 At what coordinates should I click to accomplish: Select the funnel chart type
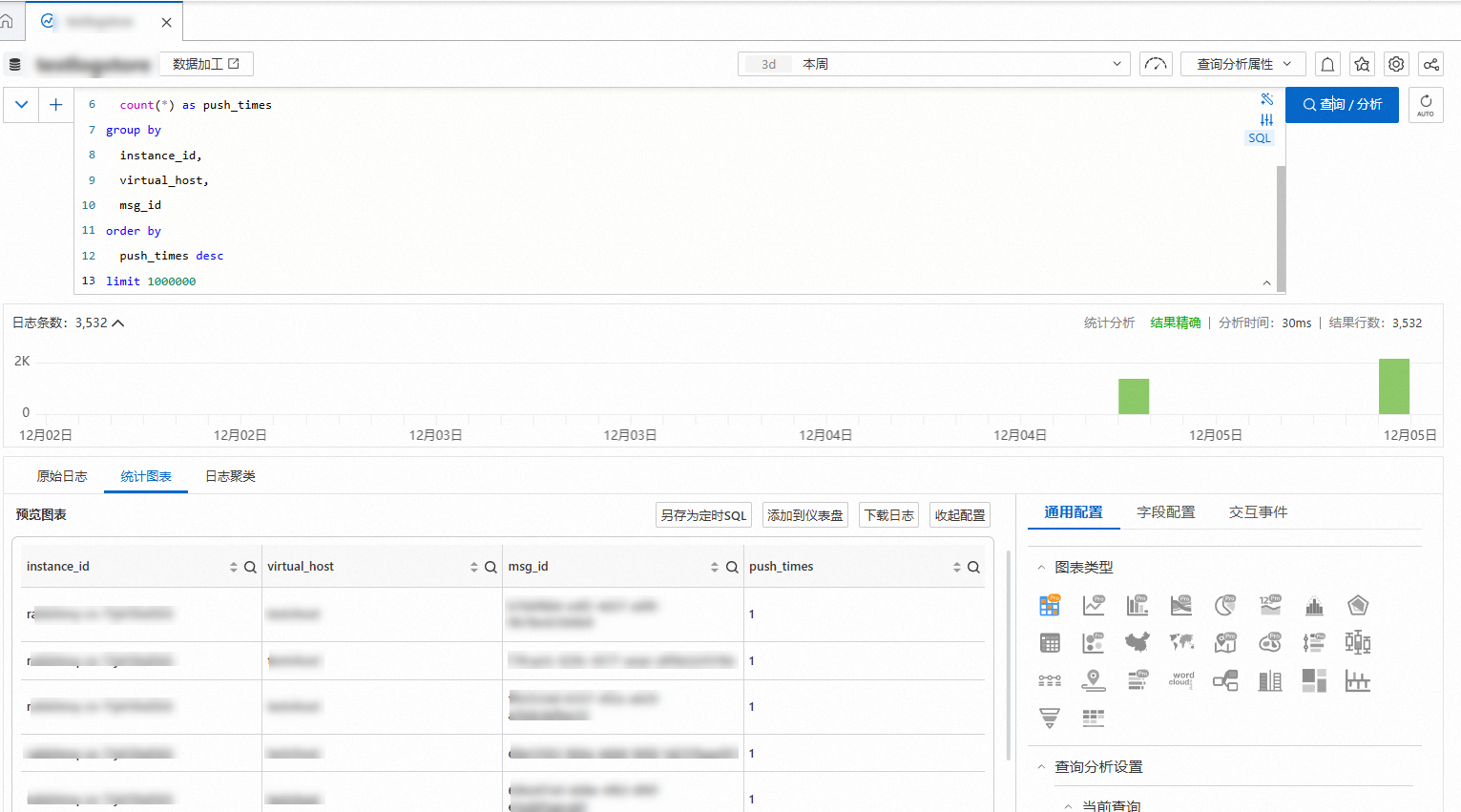point(1050,718)
